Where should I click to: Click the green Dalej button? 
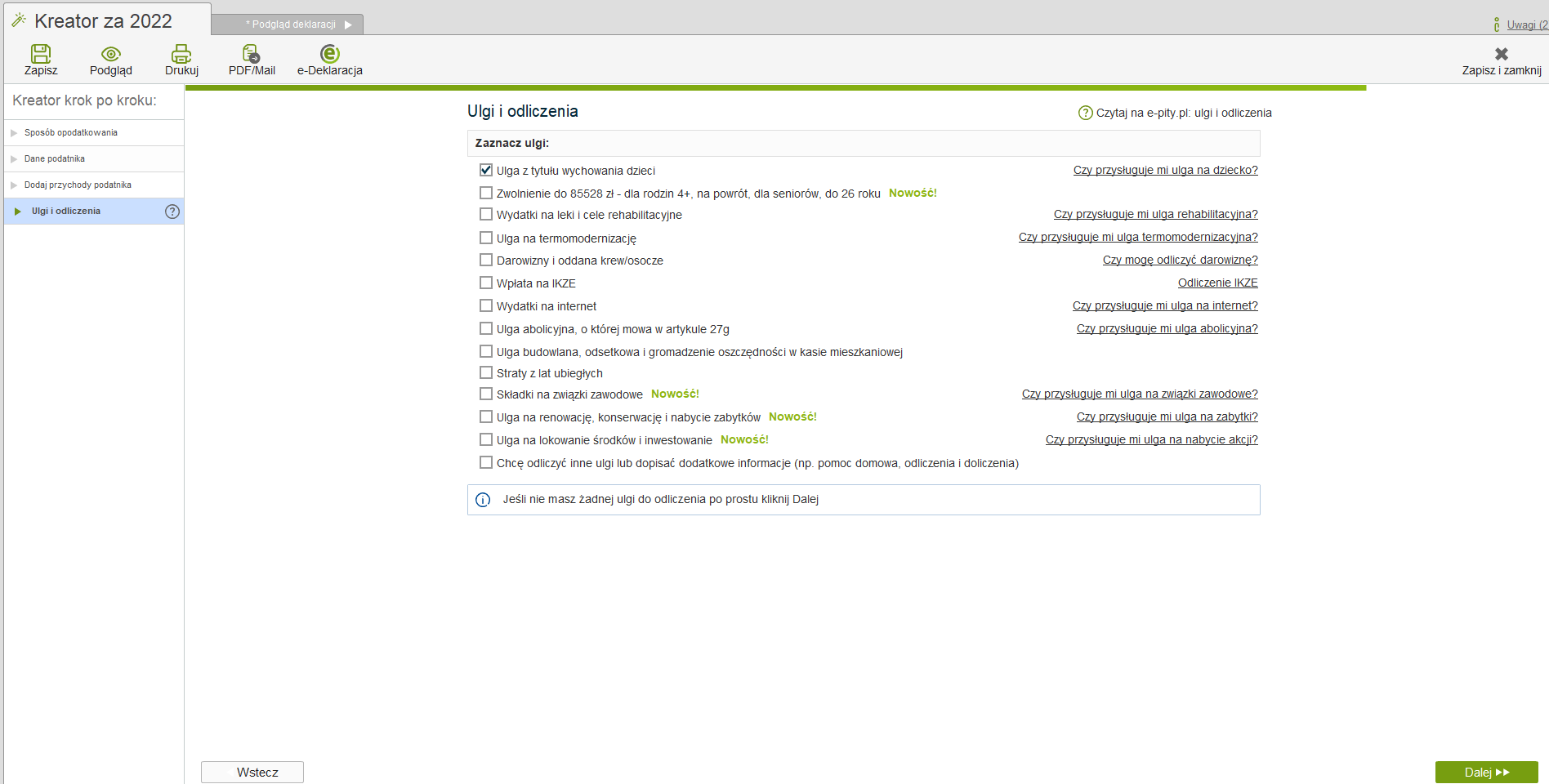coord(1486,772)
